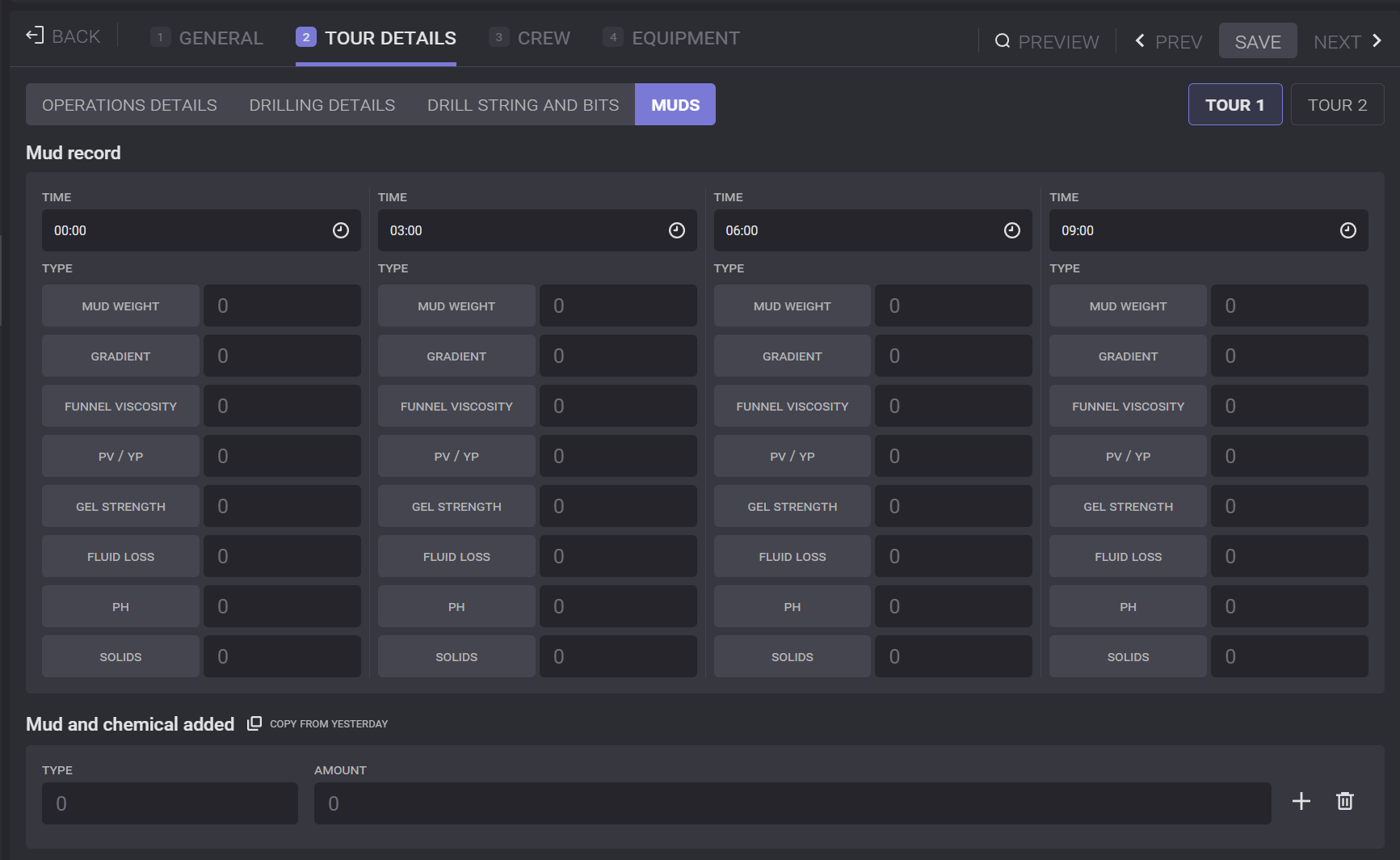Add a new mud chemical row
Viewport: 1400px width, 860px height.
pos(1301,801)
